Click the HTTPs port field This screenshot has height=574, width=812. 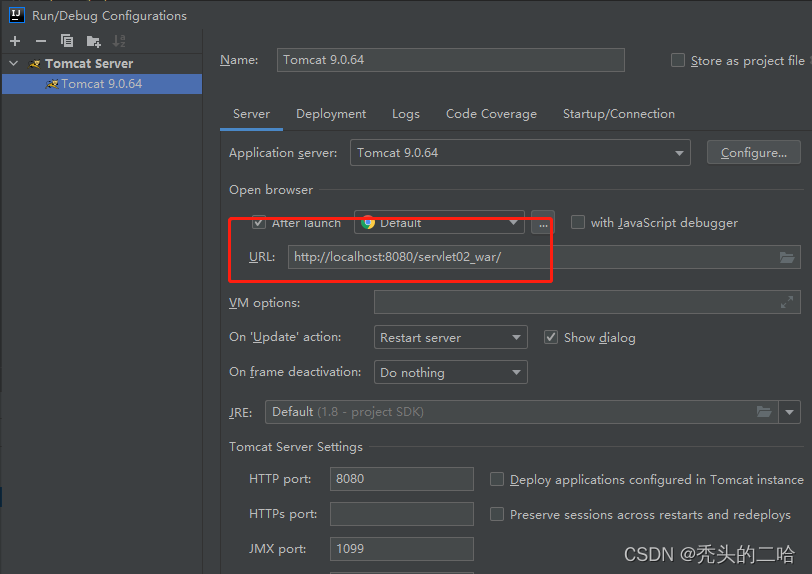(401, 514)
